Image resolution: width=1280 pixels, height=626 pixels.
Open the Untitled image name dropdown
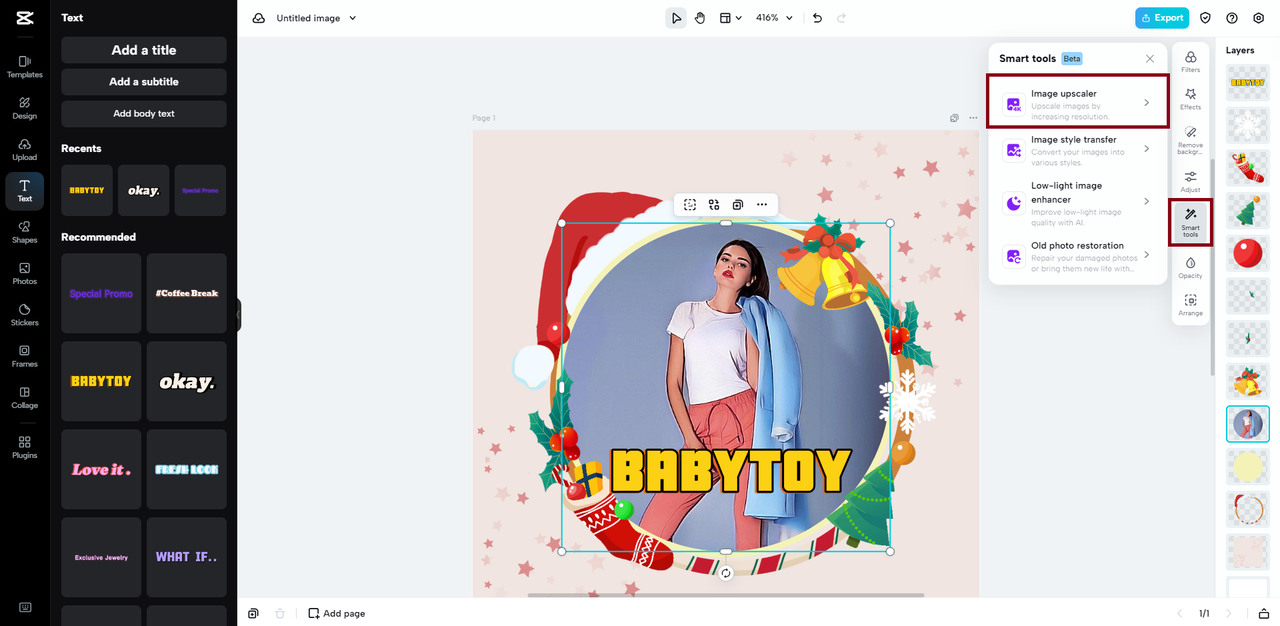pyautogui.click(x=317, y=18)
